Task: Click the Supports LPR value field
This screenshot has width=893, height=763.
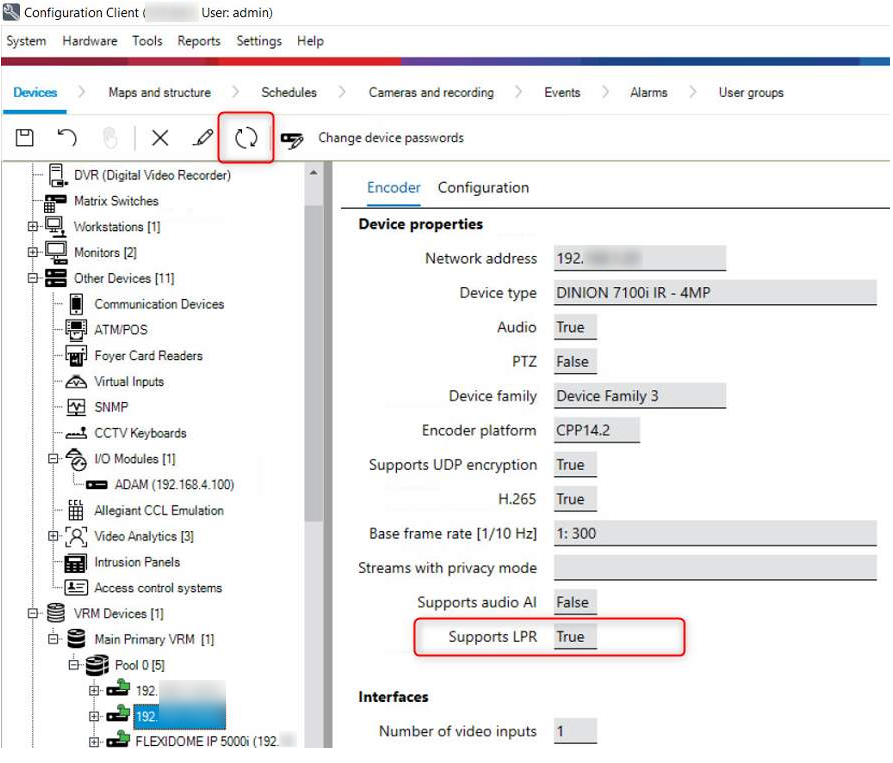Action: [x=575, y=637]
